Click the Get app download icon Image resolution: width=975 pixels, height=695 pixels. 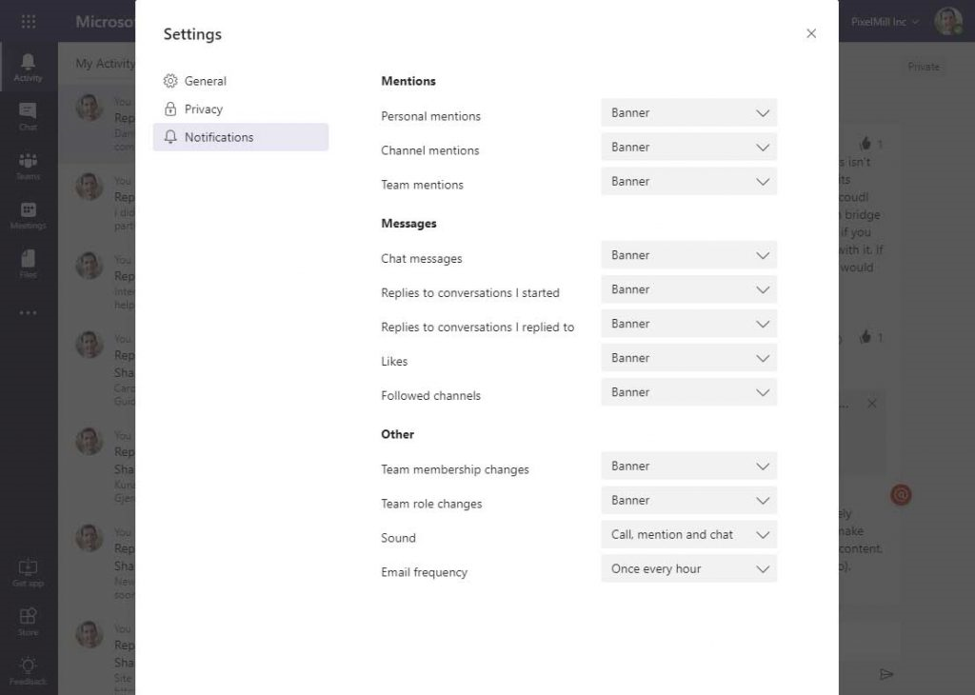[28, 572]
